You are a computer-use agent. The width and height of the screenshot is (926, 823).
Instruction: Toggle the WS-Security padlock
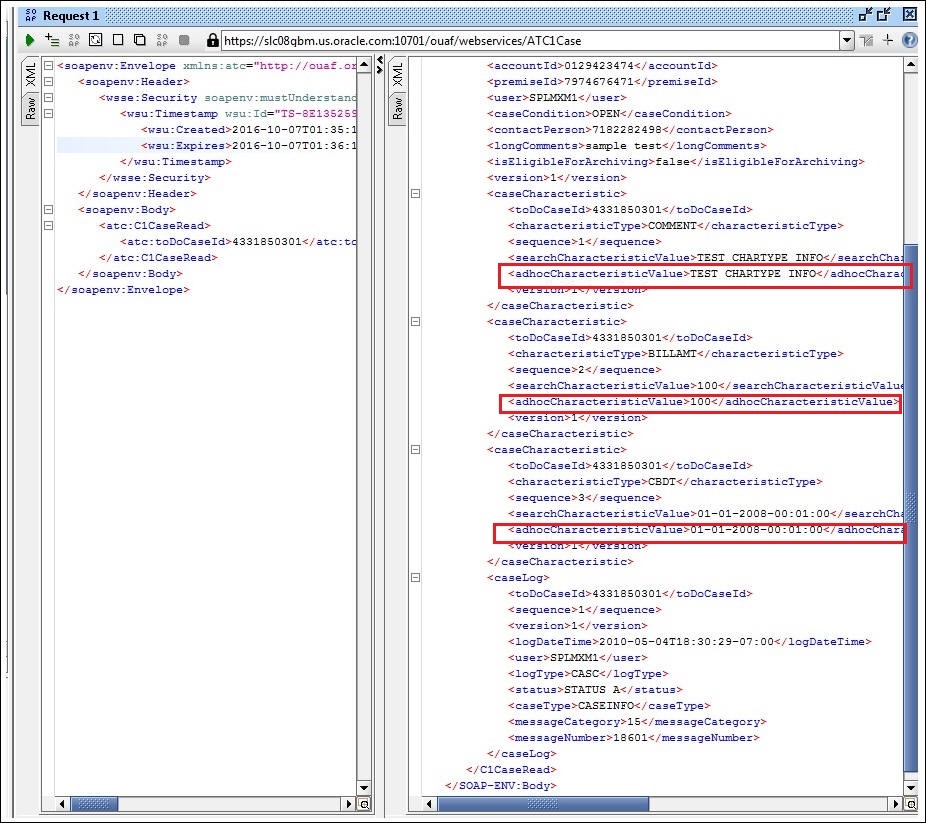click(x=211, y=42)
